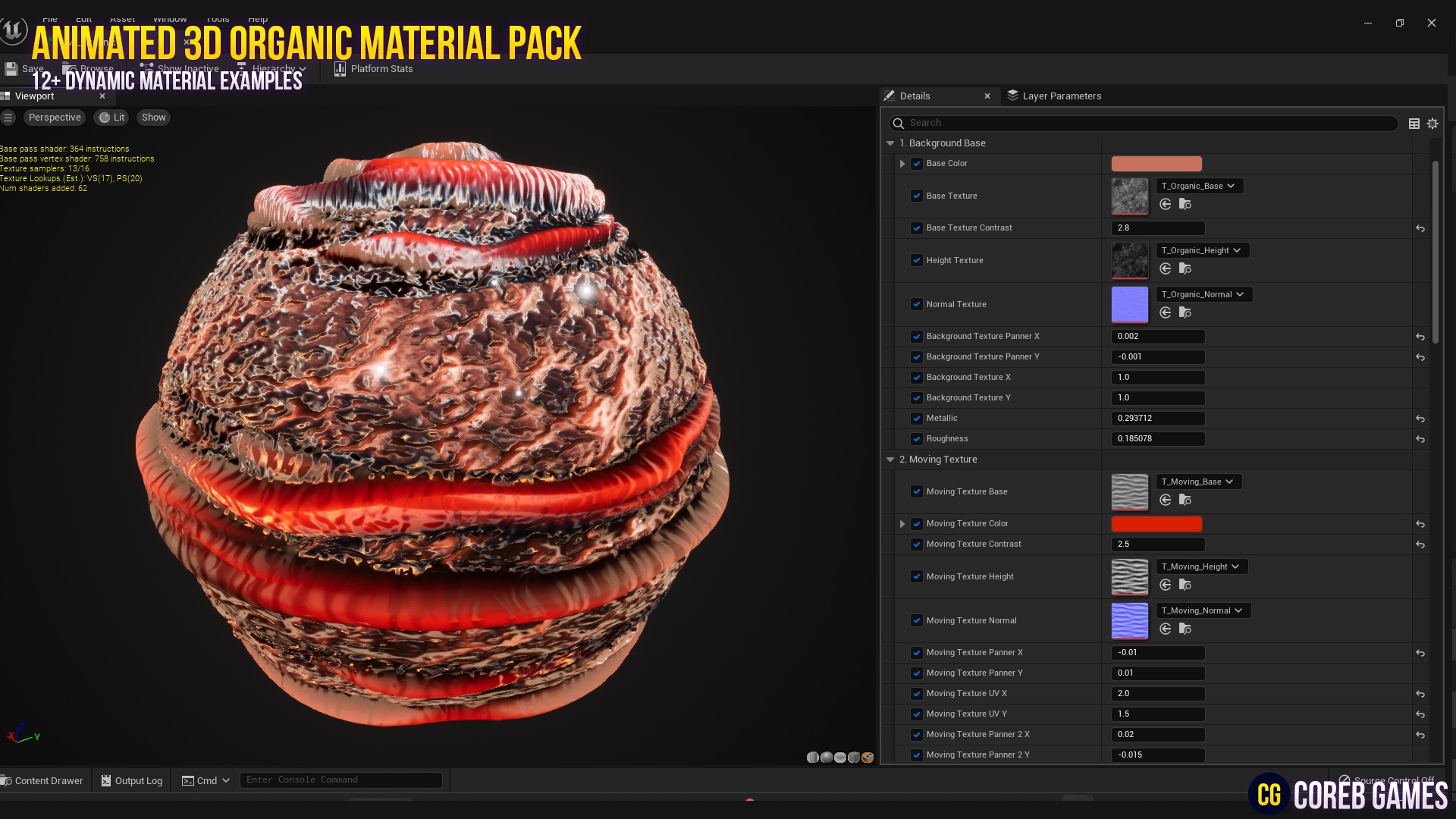The width and height of the screenshot is (1456, 819).
Task: Click the browse-to-asset icon under Base Texture
Action: [x=1185, y=205]
